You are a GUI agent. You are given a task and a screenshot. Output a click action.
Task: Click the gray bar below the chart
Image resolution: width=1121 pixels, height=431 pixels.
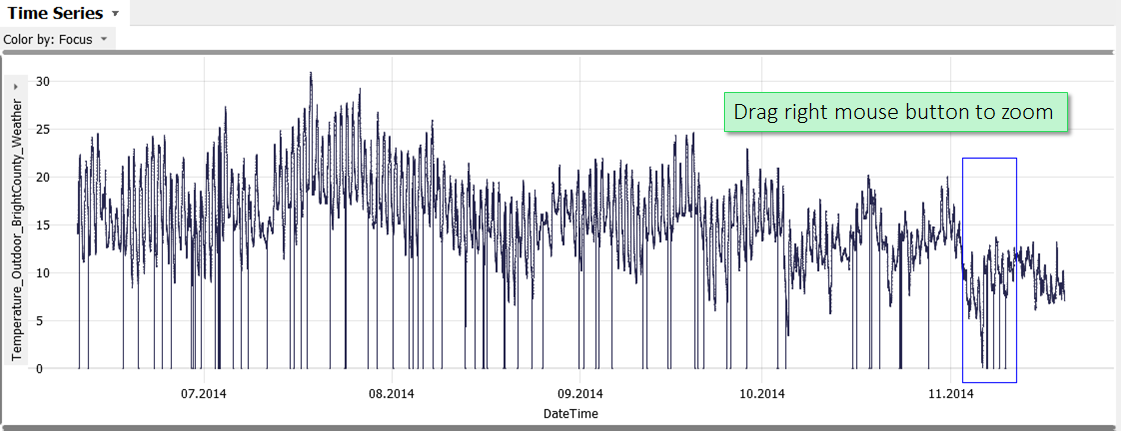click(x=560, y=427)
